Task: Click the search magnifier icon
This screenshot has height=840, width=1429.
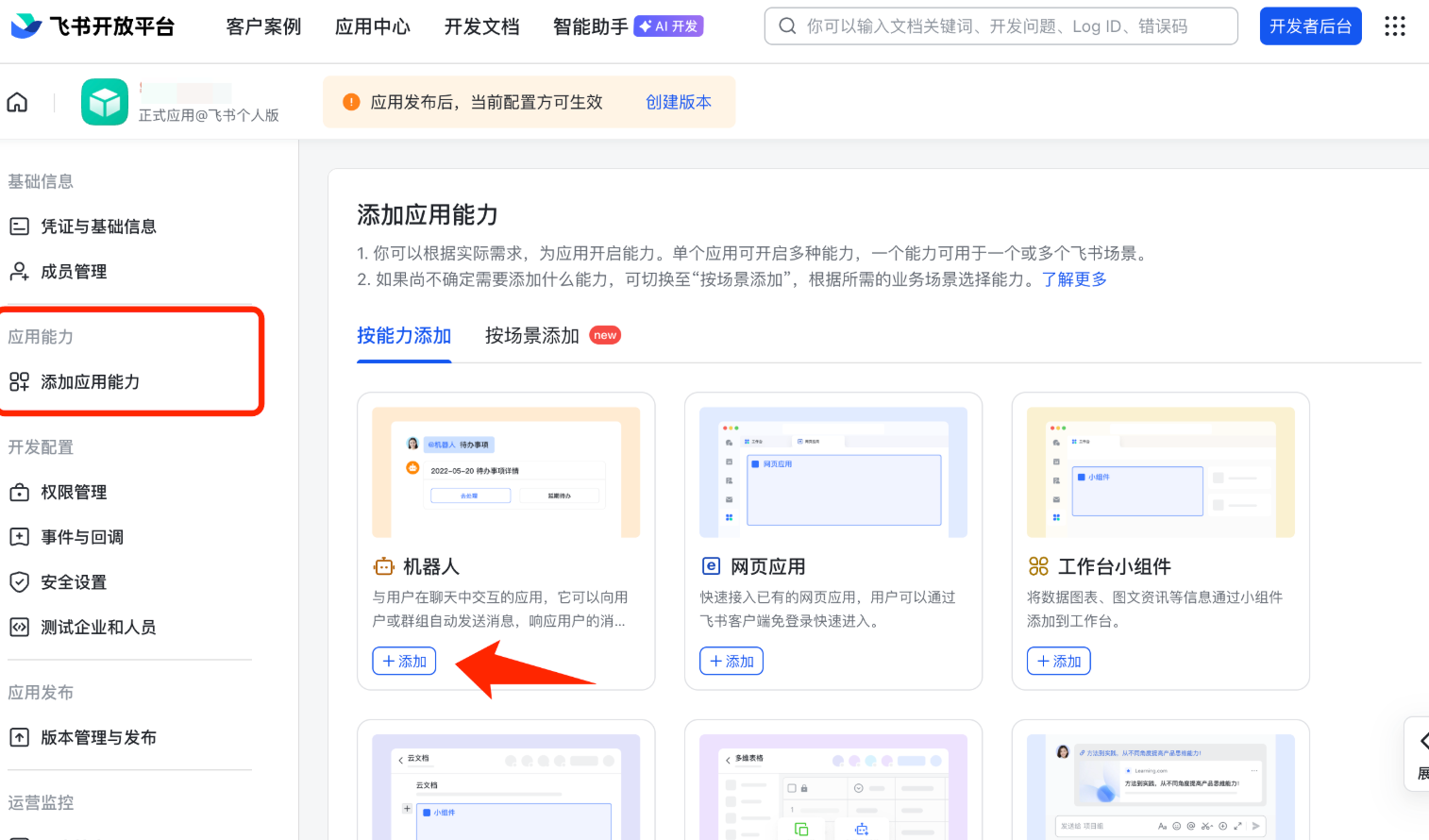Action: 787,26
